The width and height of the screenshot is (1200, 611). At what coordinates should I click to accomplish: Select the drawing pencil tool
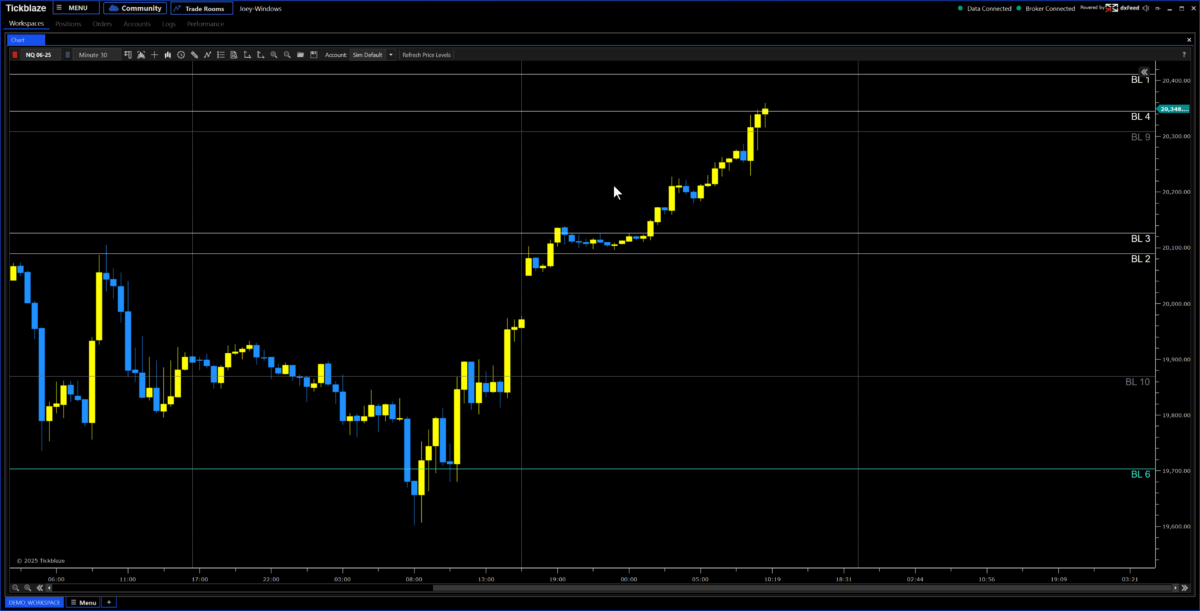[194, 54]
